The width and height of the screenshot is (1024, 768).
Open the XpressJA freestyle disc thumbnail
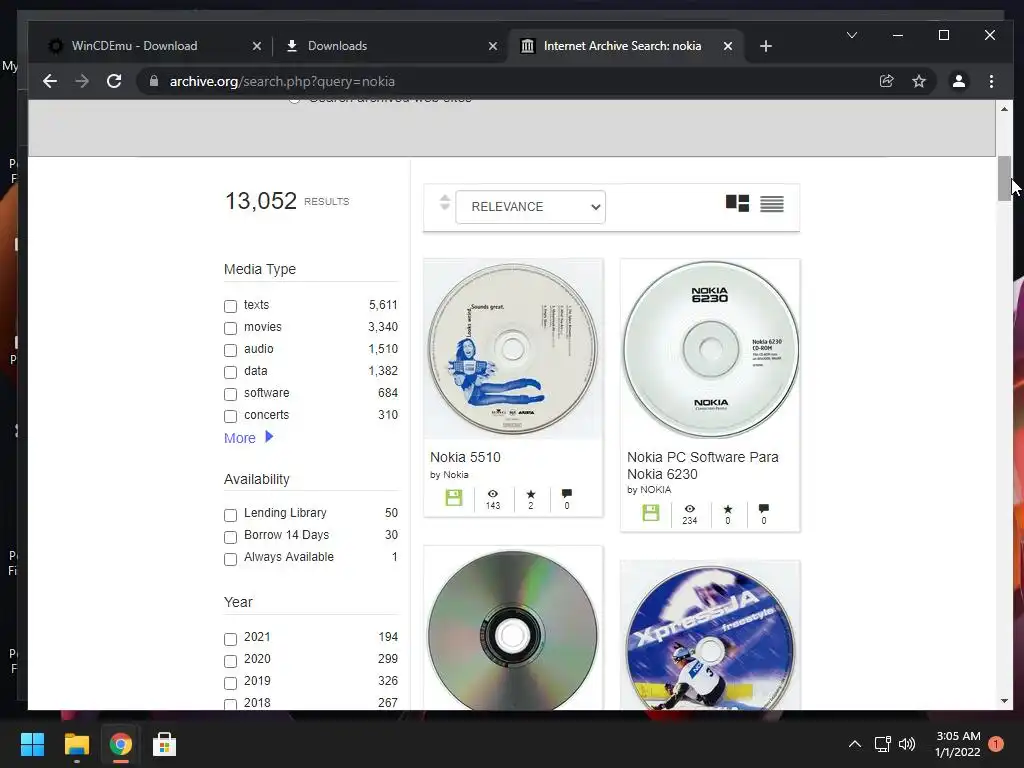point(710,635)
